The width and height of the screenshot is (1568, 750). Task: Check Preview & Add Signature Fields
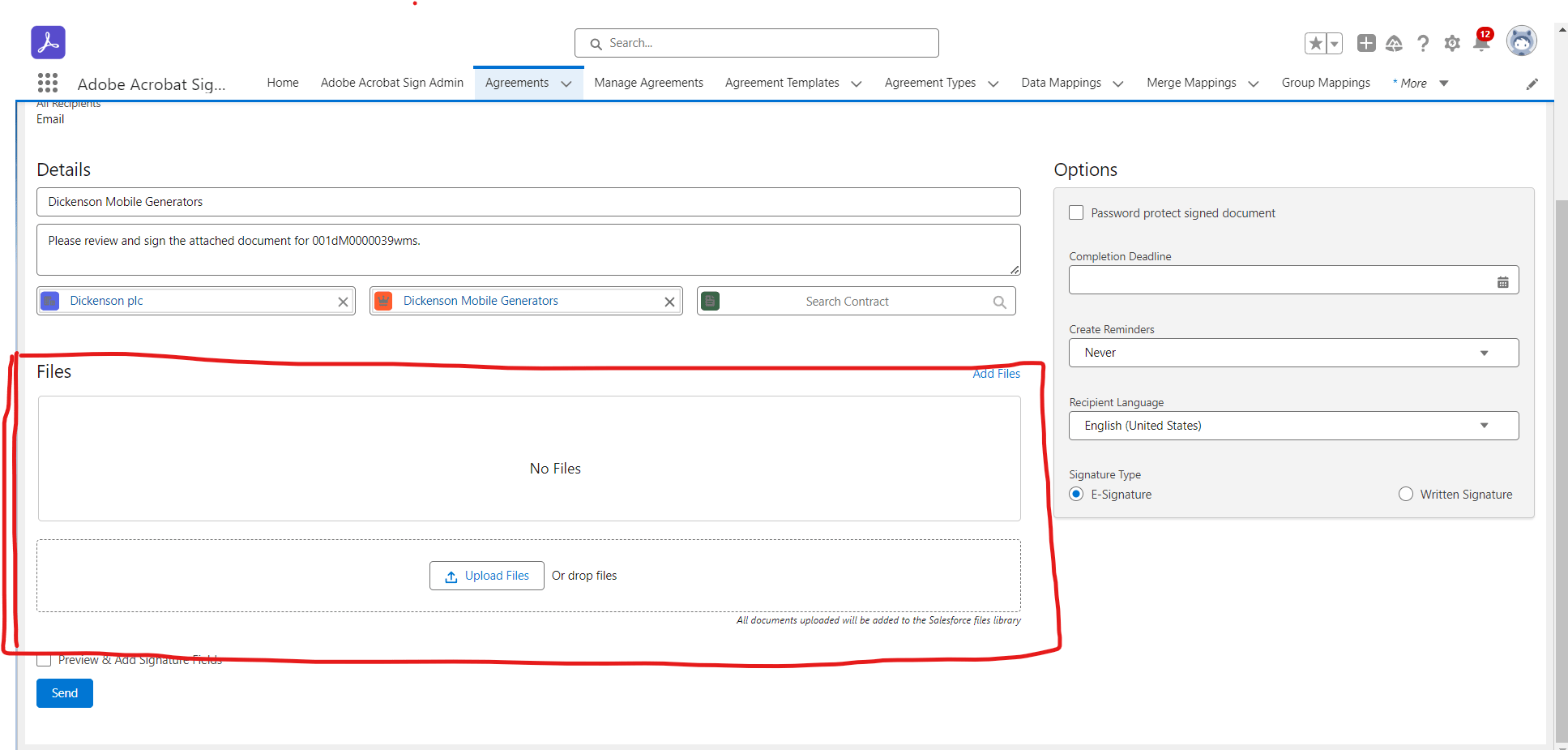click(44, 659)
